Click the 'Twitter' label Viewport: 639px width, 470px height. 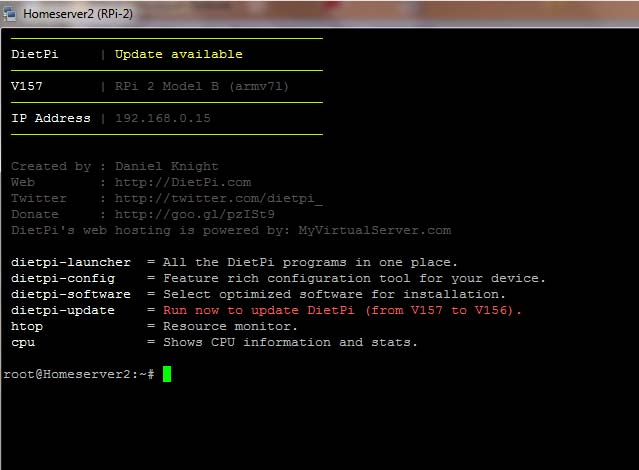(39, 199)
